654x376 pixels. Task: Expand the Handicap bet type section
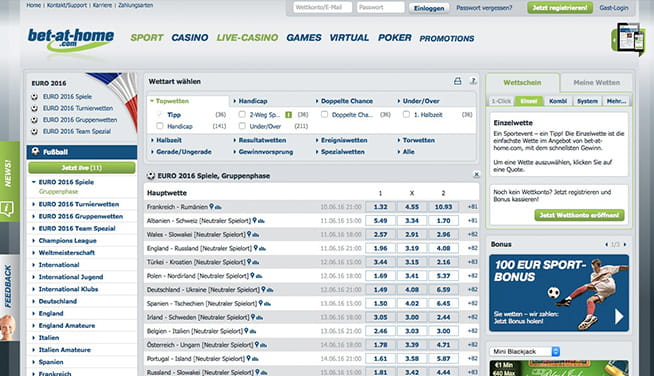pyautogui.click(x=250, y=101)
